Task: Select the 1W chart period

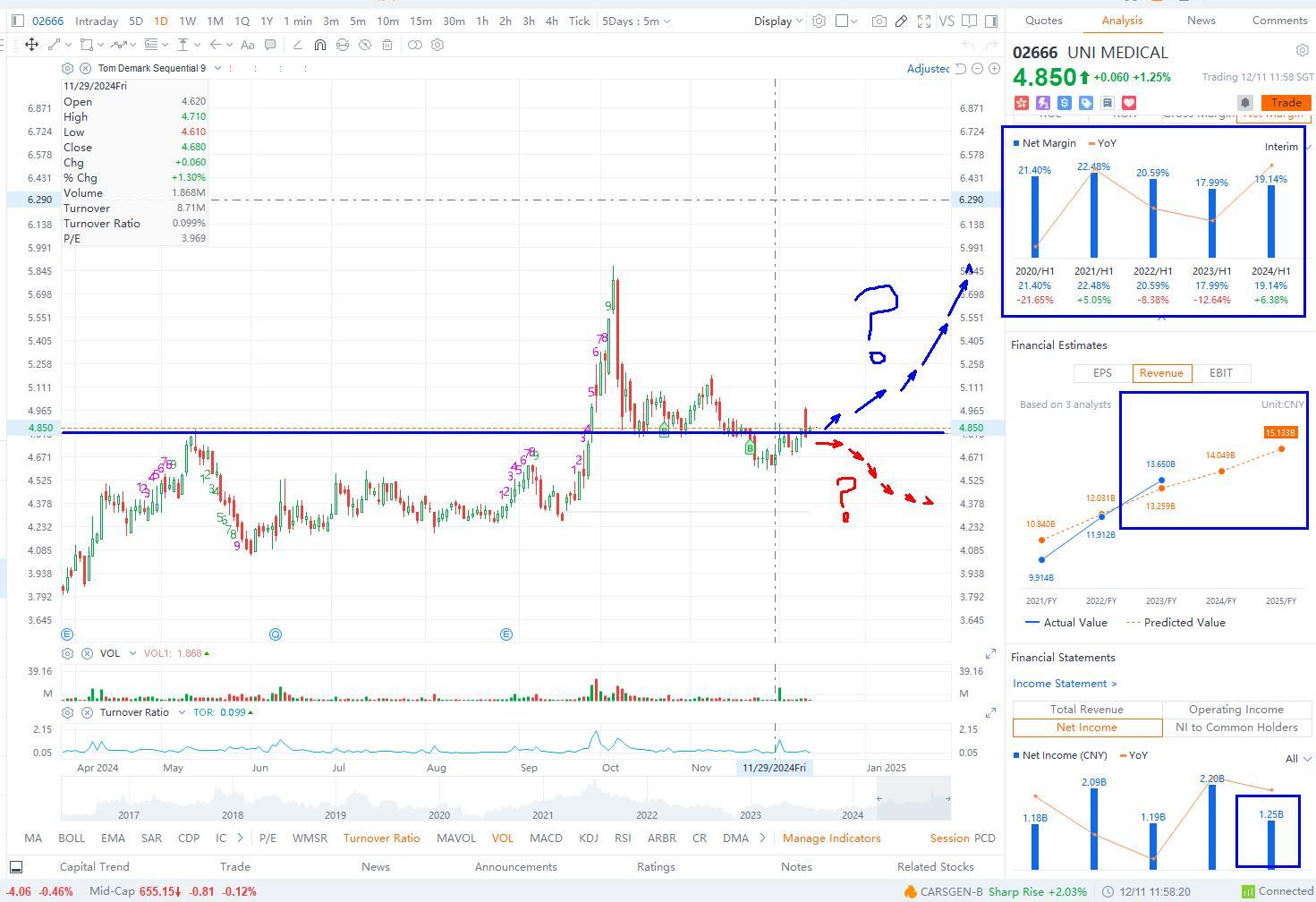Action: [x=187, y=21]
